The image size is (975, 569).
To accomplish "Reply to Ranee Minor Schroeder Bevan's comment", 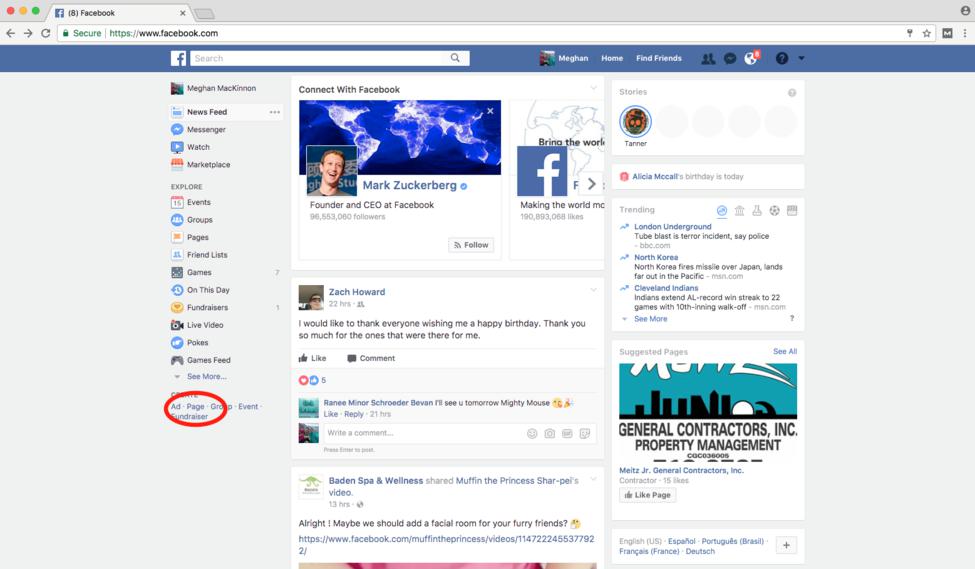I will [x=354, y=414].
